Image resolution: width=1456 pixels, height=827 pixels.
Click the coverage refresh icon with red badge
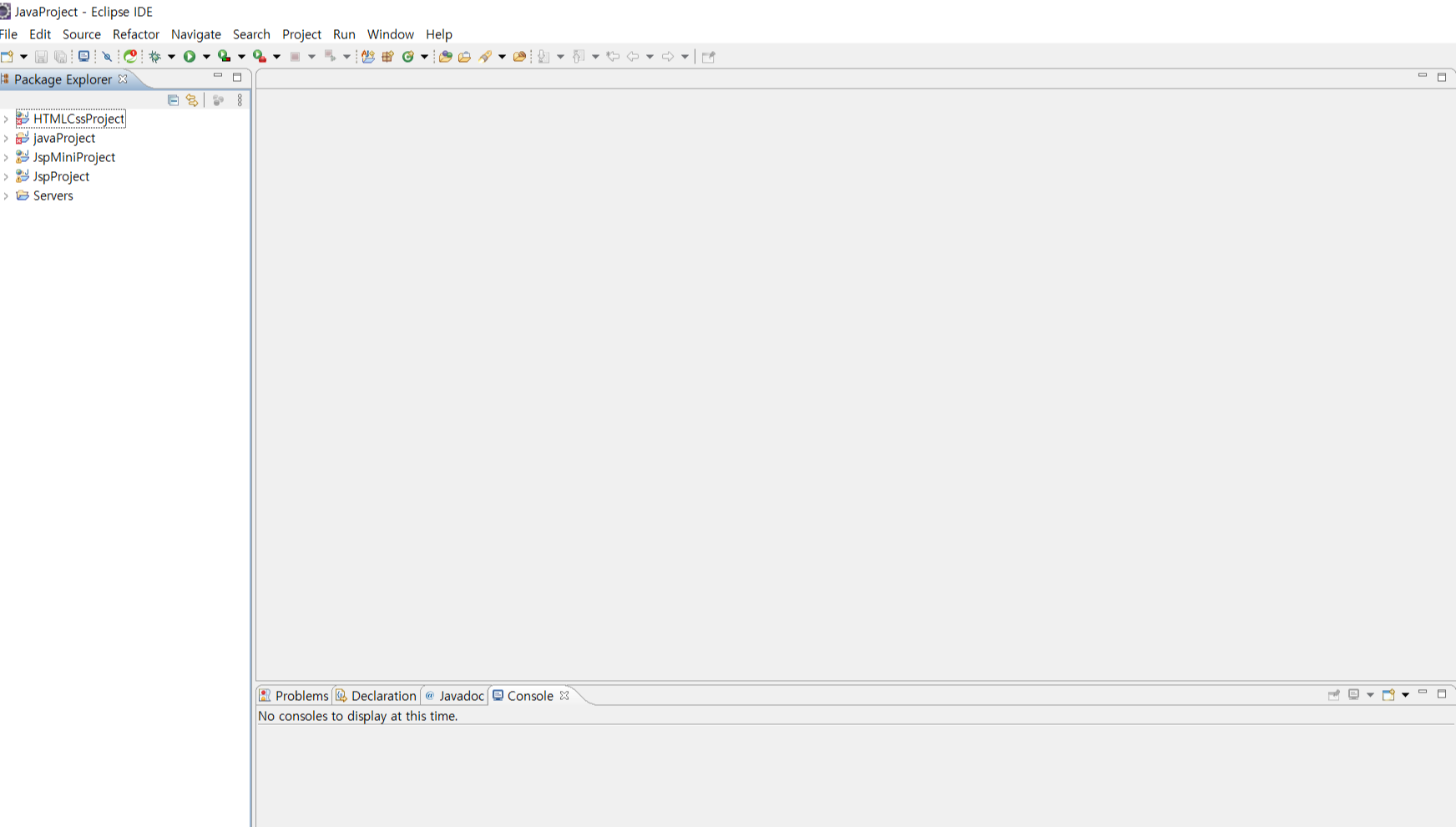tap(131, 57)
